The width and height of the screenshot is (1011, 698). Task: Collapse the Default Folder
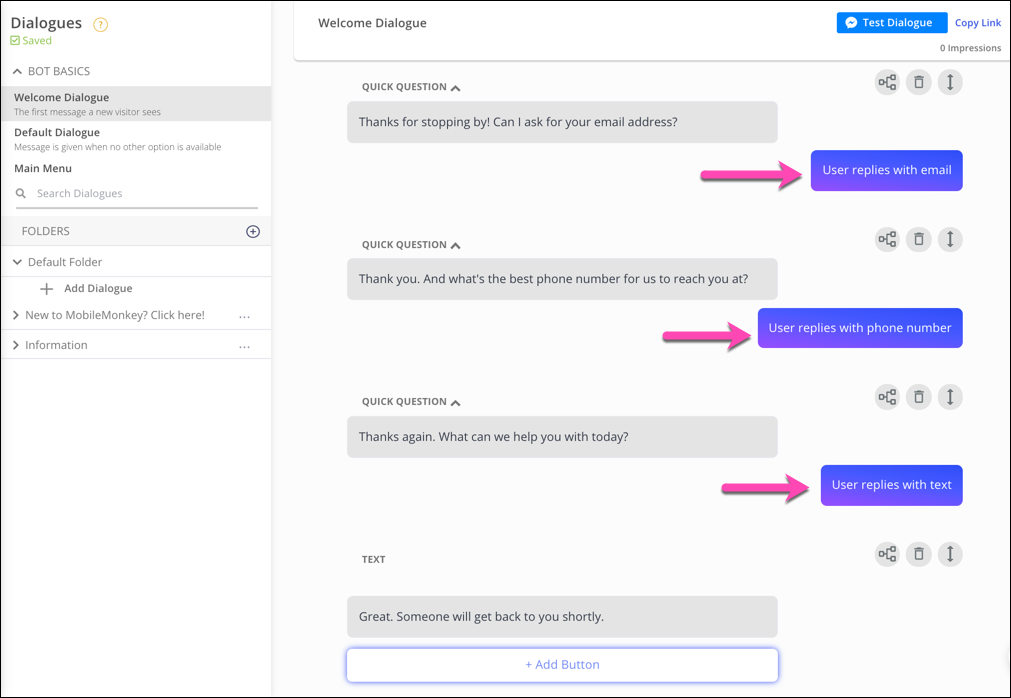click(17, 262)
